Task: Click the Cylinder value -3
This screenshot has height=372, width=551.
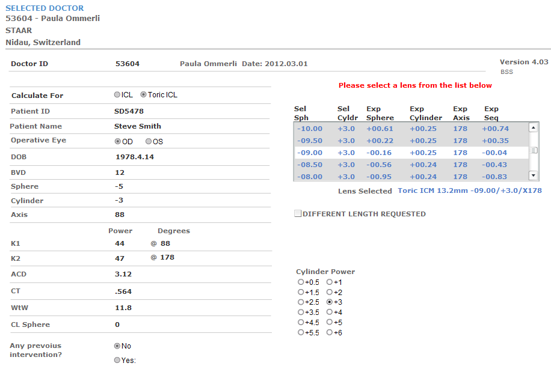Action: [x=119, y=200]
